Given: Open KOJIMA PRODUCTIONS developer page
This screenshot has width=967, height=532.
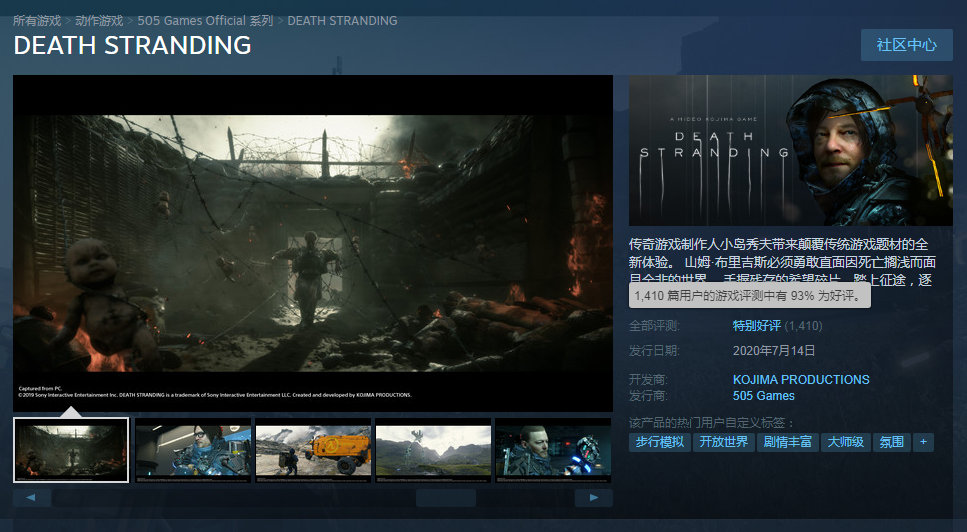Looking at the screenshot, I should 801,379.
